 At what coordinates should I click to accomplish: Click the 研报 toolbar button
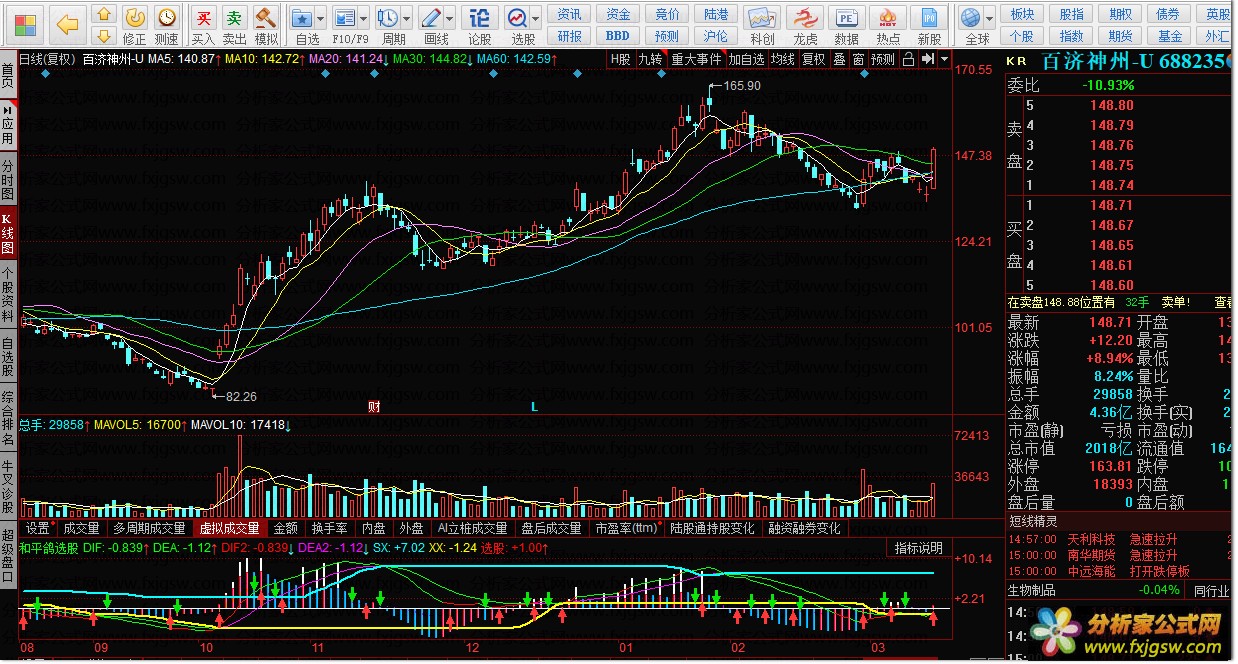pos(570,36)
